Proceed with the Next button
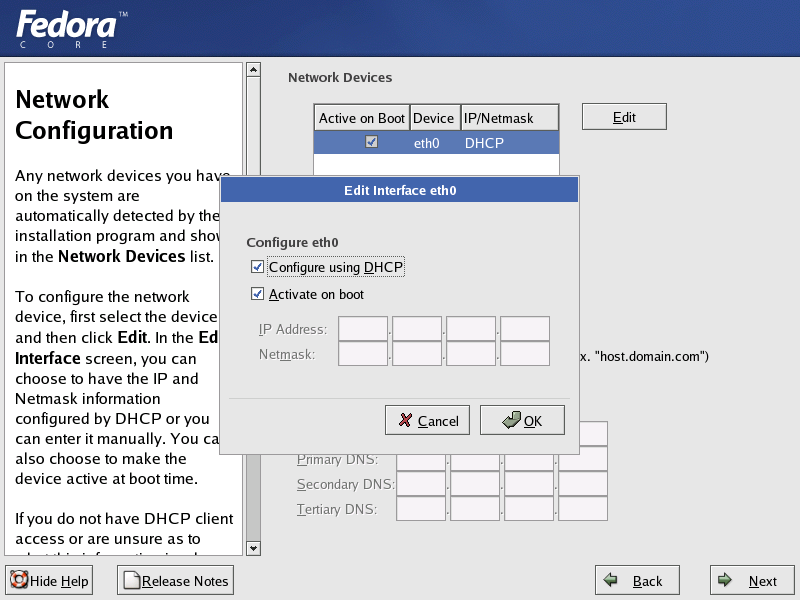 pyautogui.click(x=752, y=580)
